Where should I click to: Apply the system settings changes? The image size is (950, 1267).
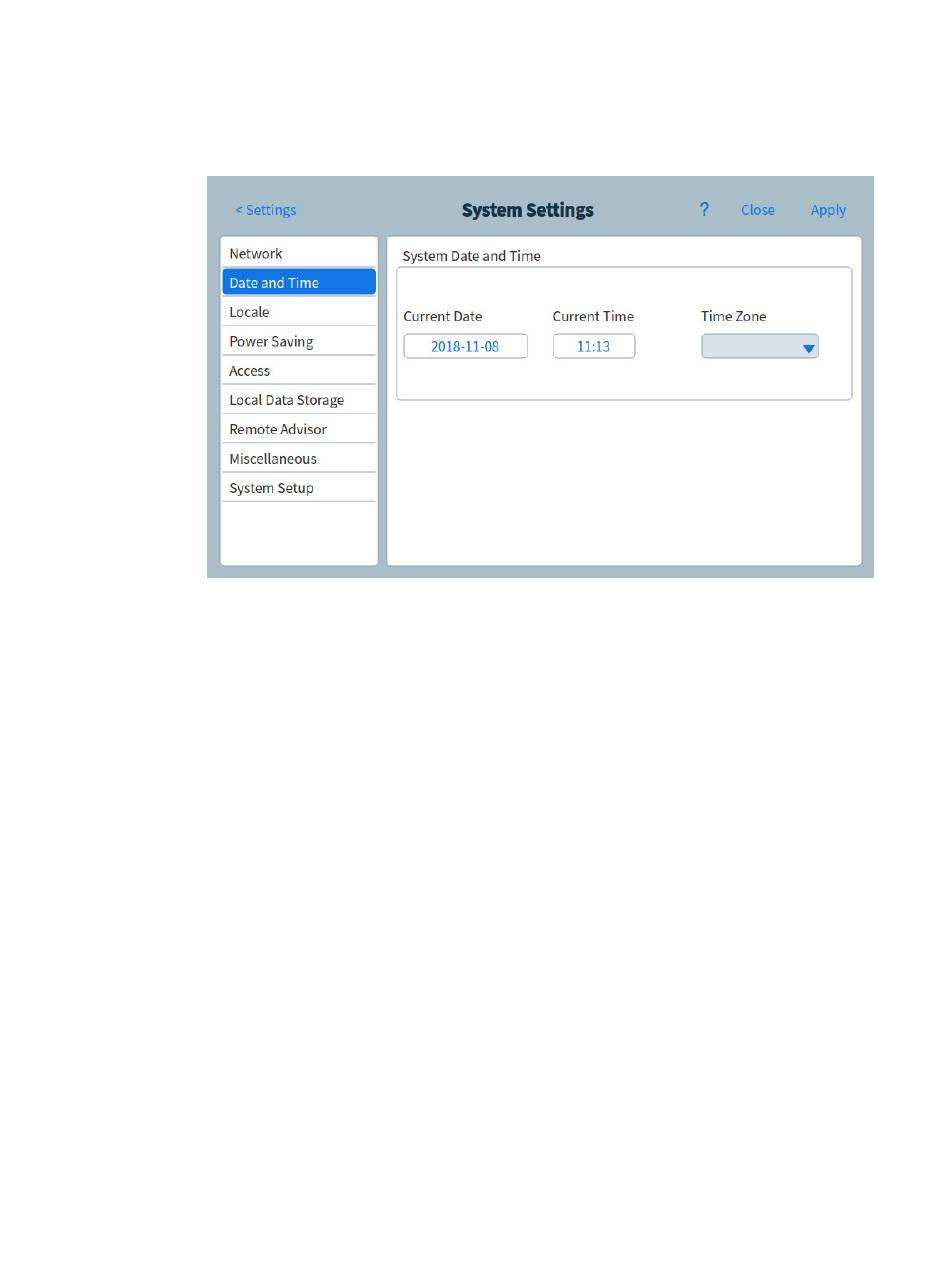point(828,210)
